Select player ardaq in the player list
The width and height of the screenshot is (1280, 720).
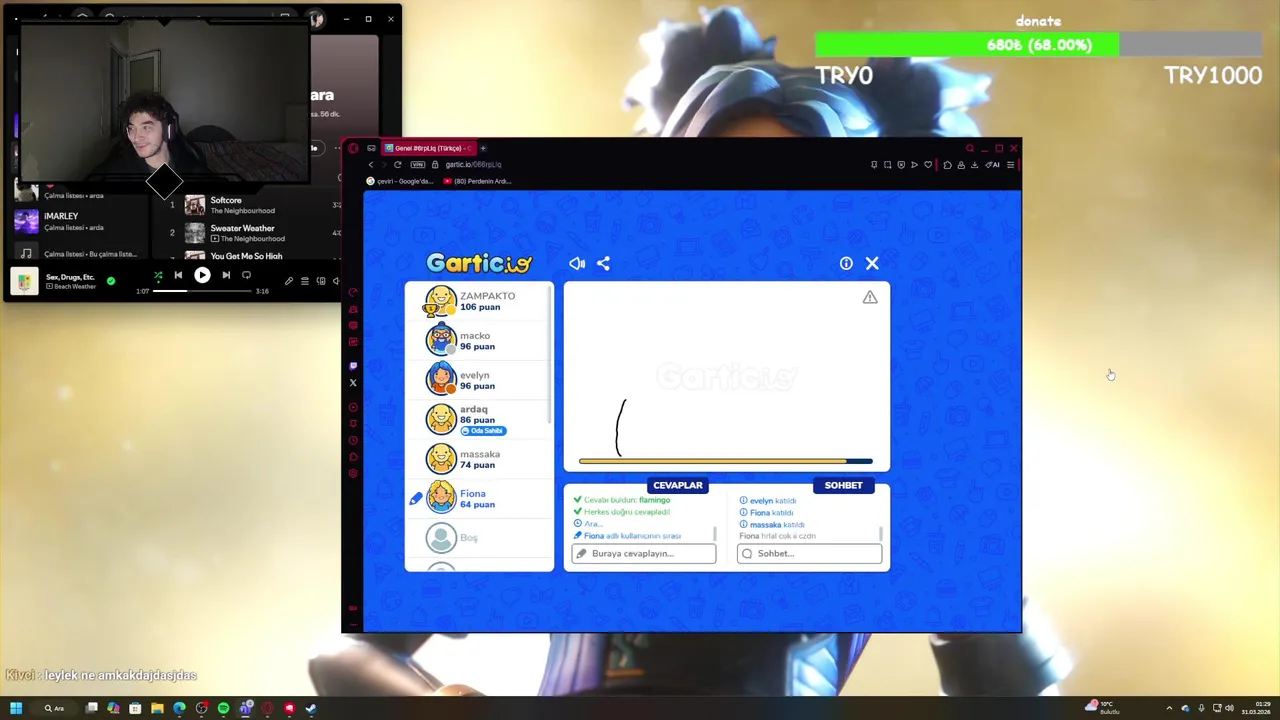(x=478, y=419)
